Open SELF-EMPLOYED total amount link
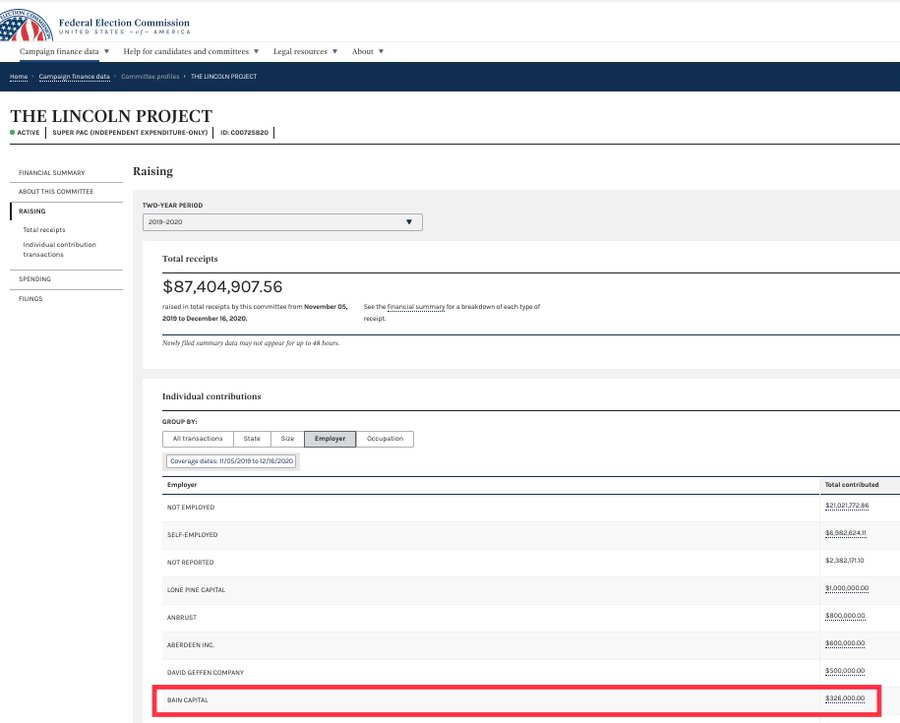 [845, 533]
